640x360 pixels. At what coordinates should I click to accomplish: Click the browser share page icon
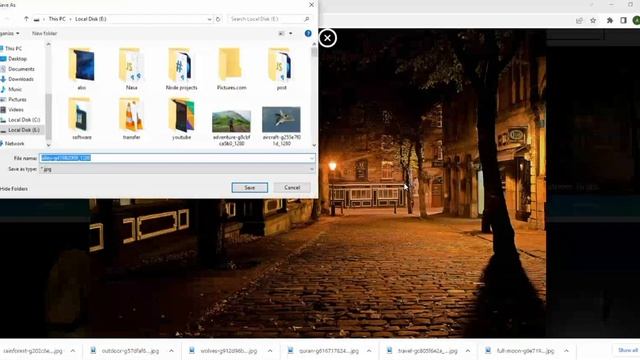point(579,20)
